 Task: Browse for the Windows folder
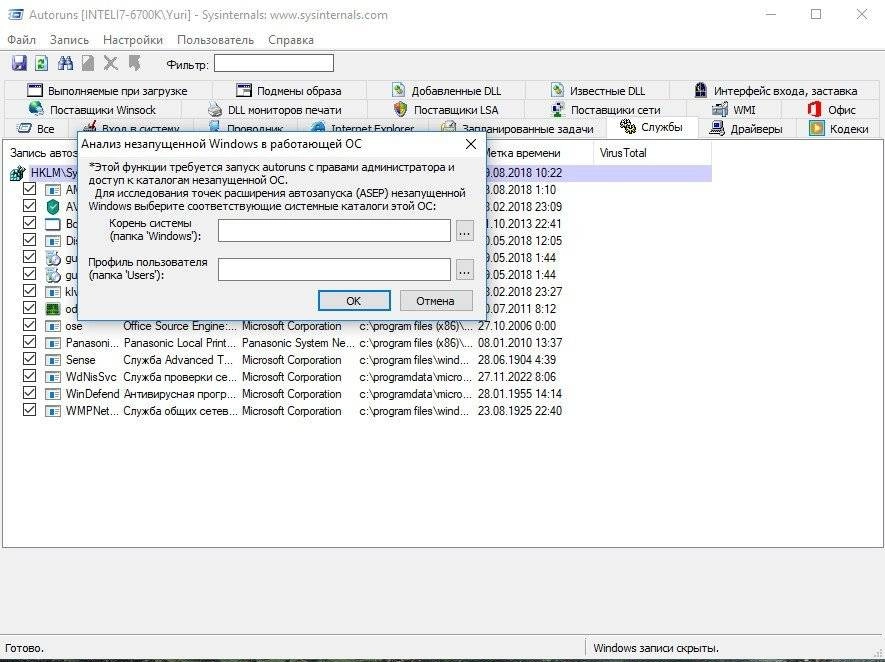[465, 231]
